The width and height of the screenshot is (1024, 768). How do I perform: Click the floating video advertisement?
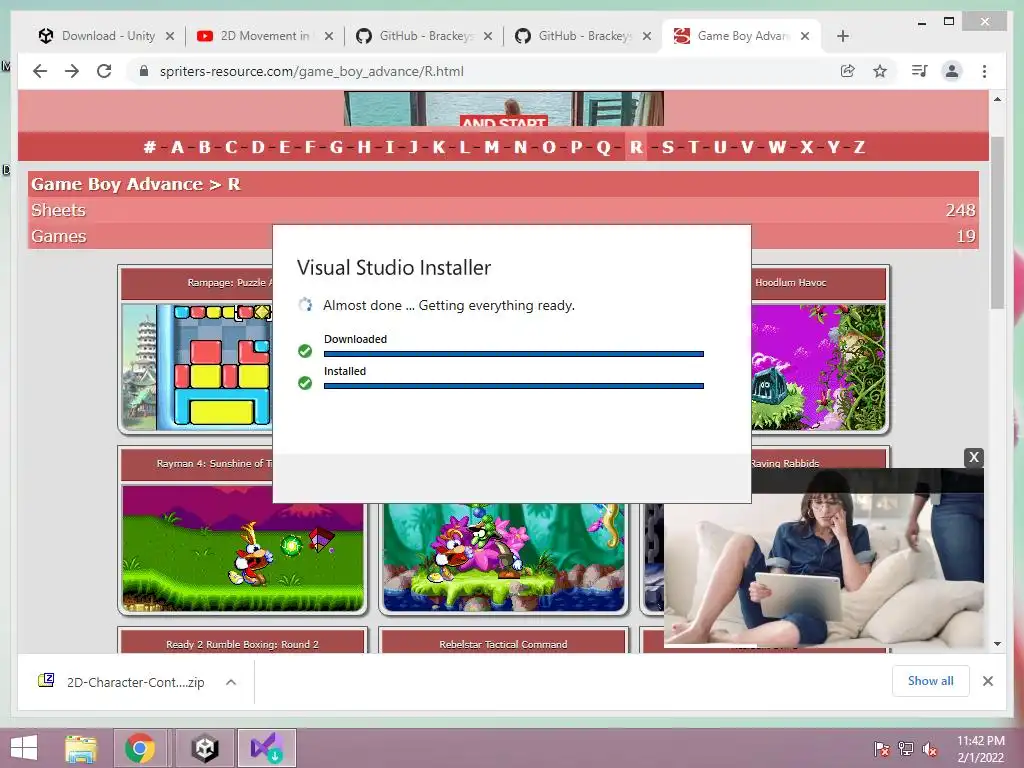coord(824,558)
